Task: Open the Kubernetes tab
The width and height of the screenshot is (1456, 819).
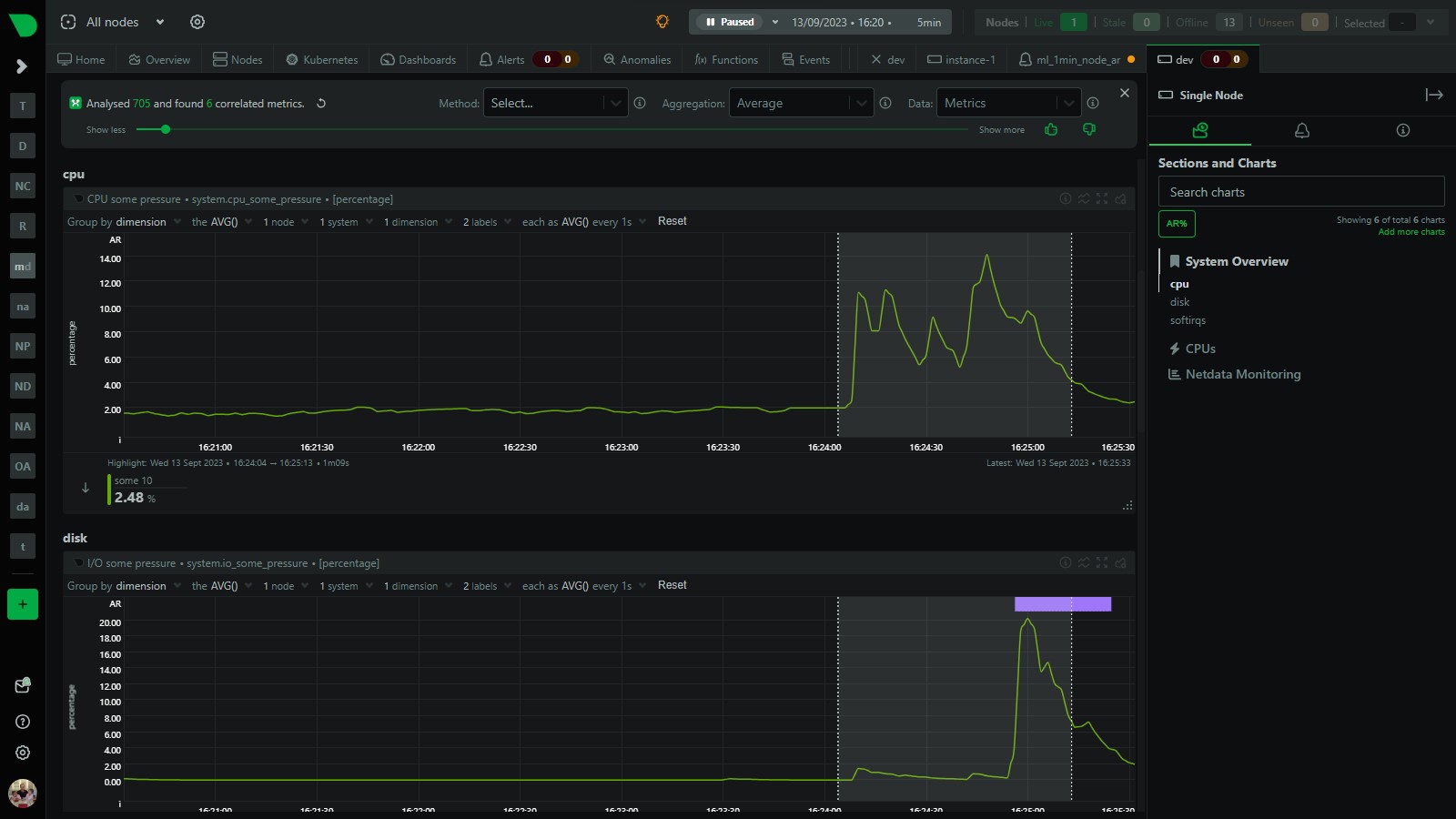Action: coord(322,60)
